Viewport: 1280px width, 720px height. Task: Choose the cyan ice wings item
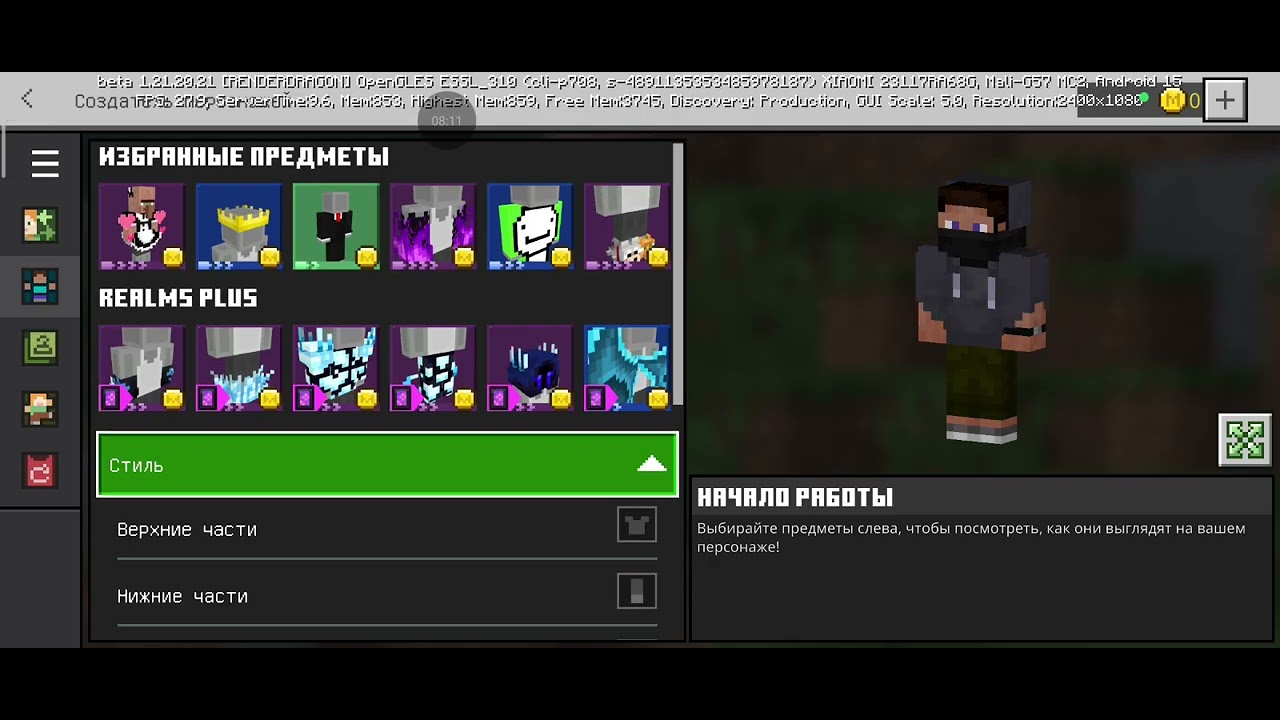click(627, 368)
